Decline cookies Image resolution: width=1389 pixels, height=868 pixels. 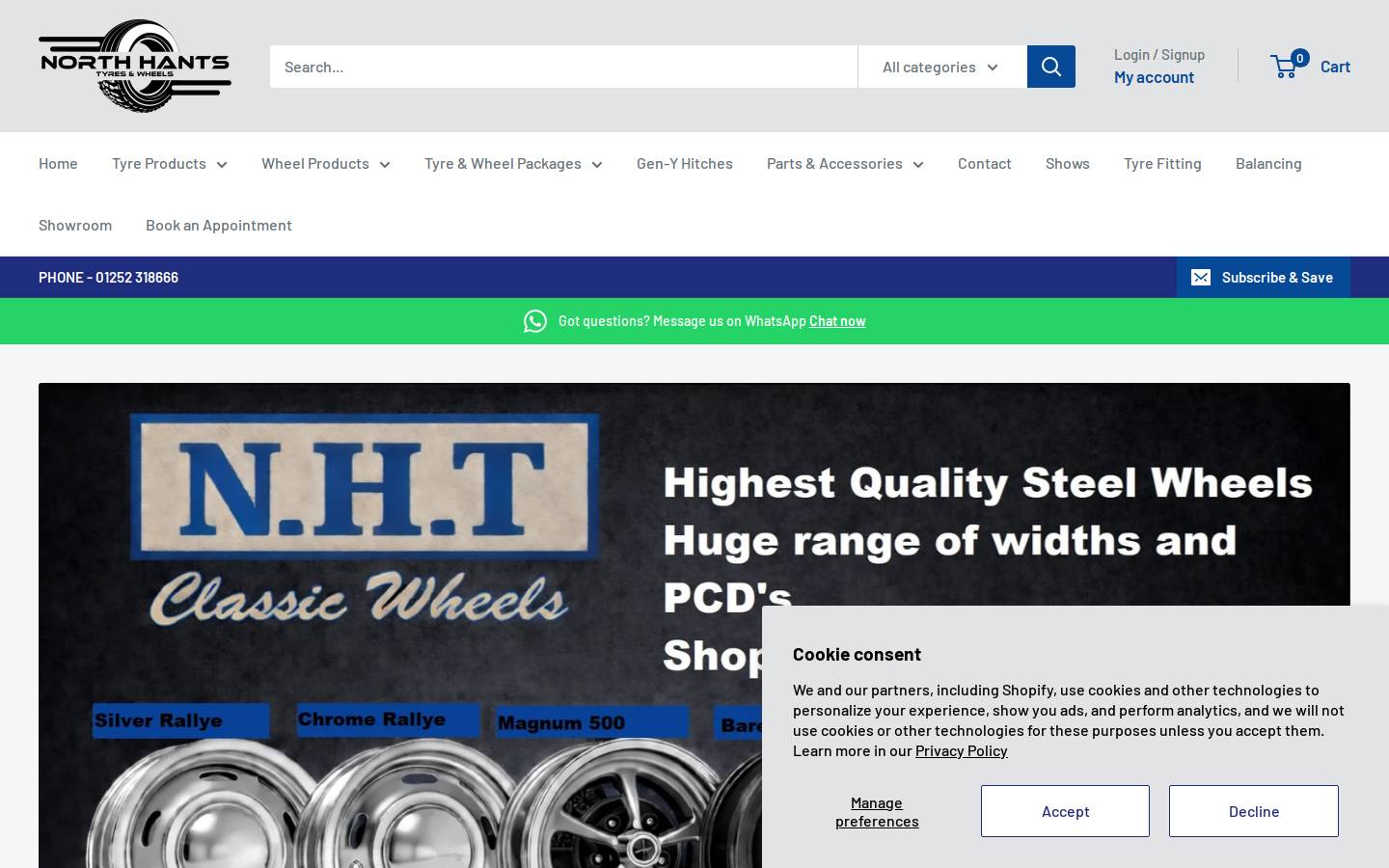(x=1254, y=811)
